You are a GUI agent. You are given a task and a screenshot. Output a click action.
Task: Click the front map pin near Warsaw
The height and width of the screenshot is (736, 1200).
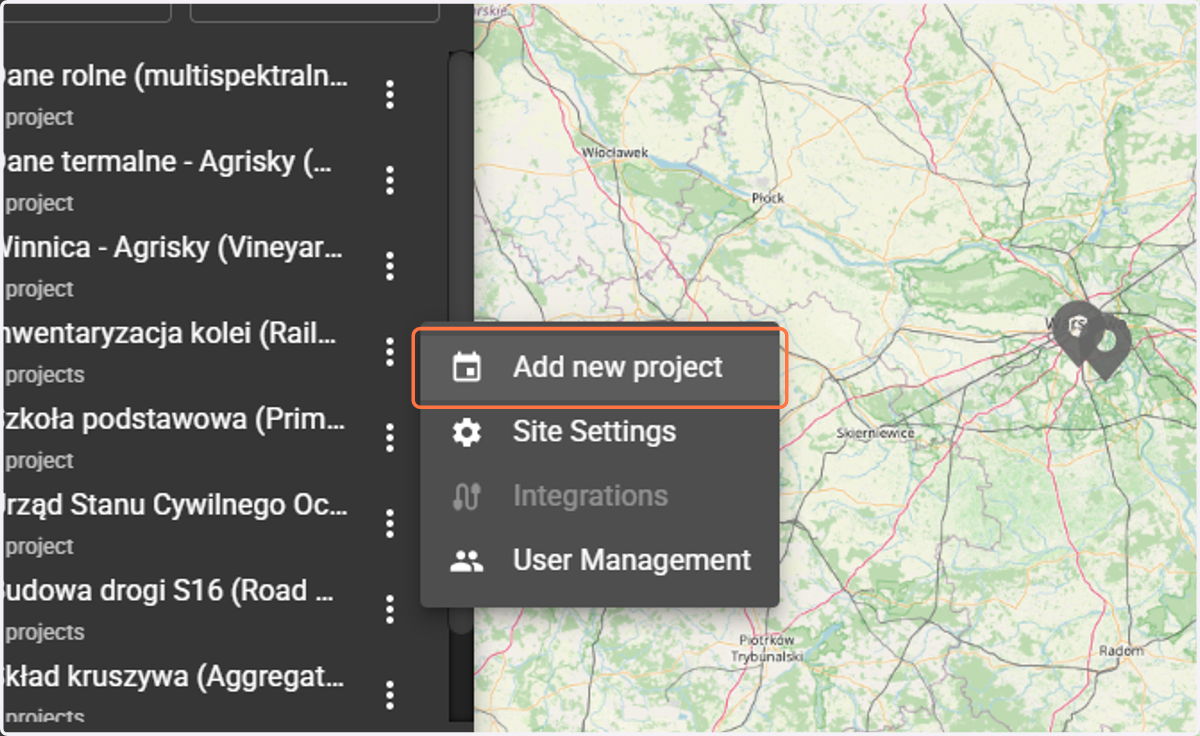[x=1106, y=345]
